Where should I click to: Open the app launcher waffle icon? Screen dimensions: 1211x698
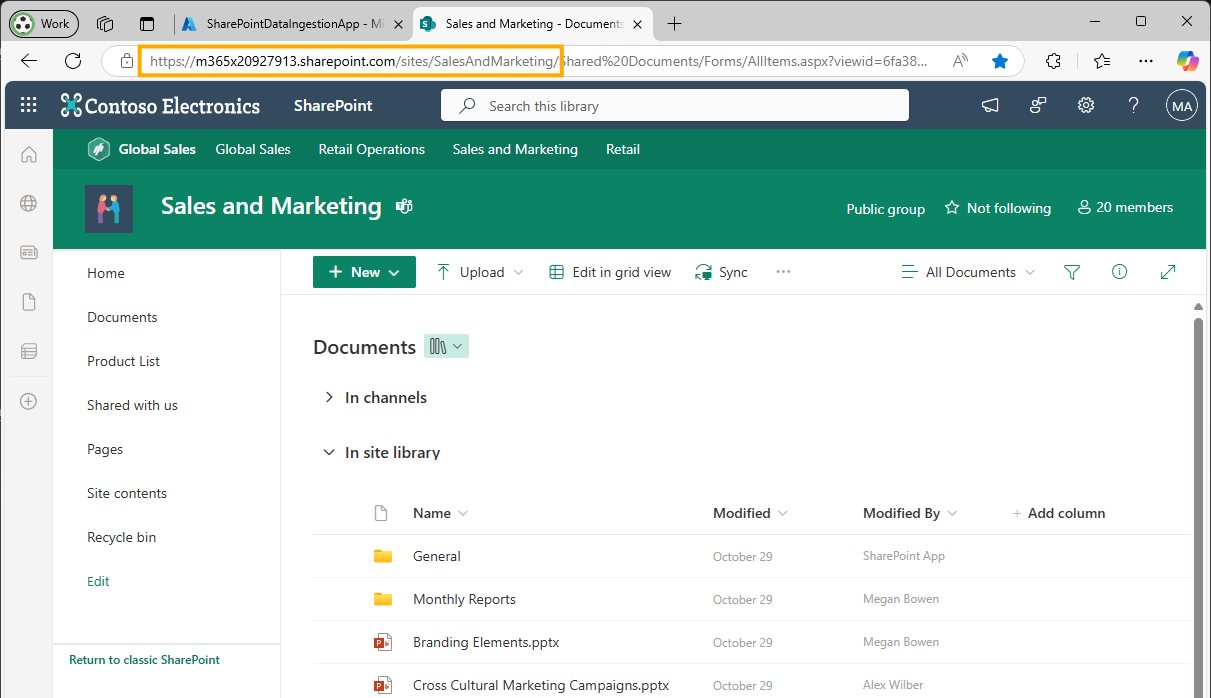pyautogui.click(x=28, y=105)
